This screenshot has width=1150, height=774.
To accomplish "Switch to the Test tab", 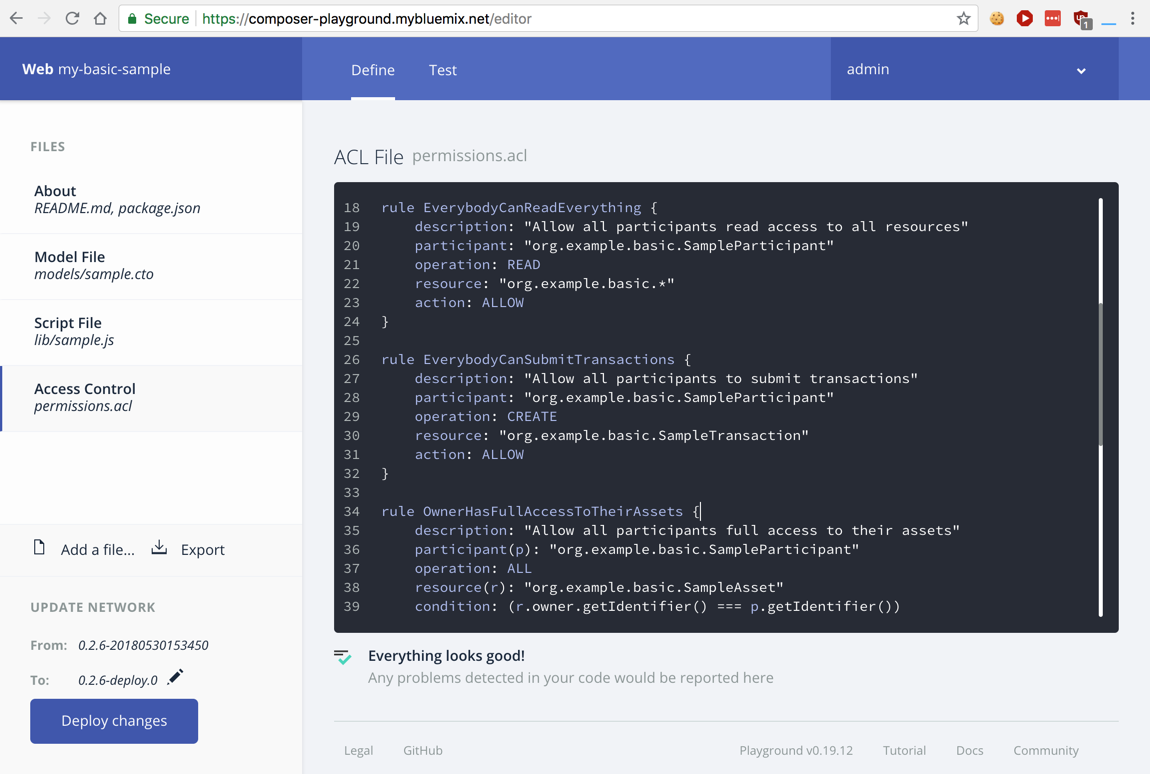I will coord(442,70).
